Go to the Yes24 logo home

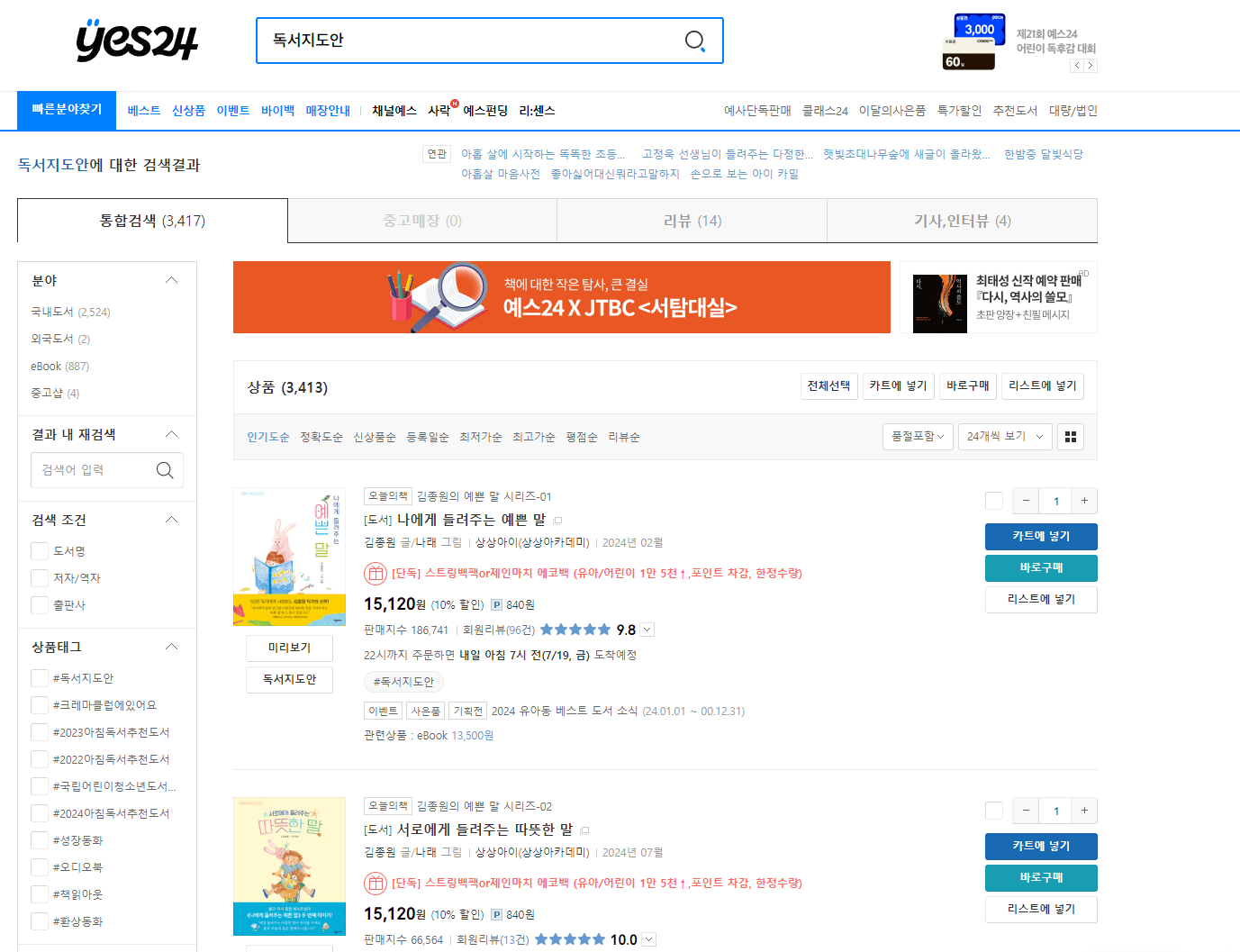click(137, 41)
